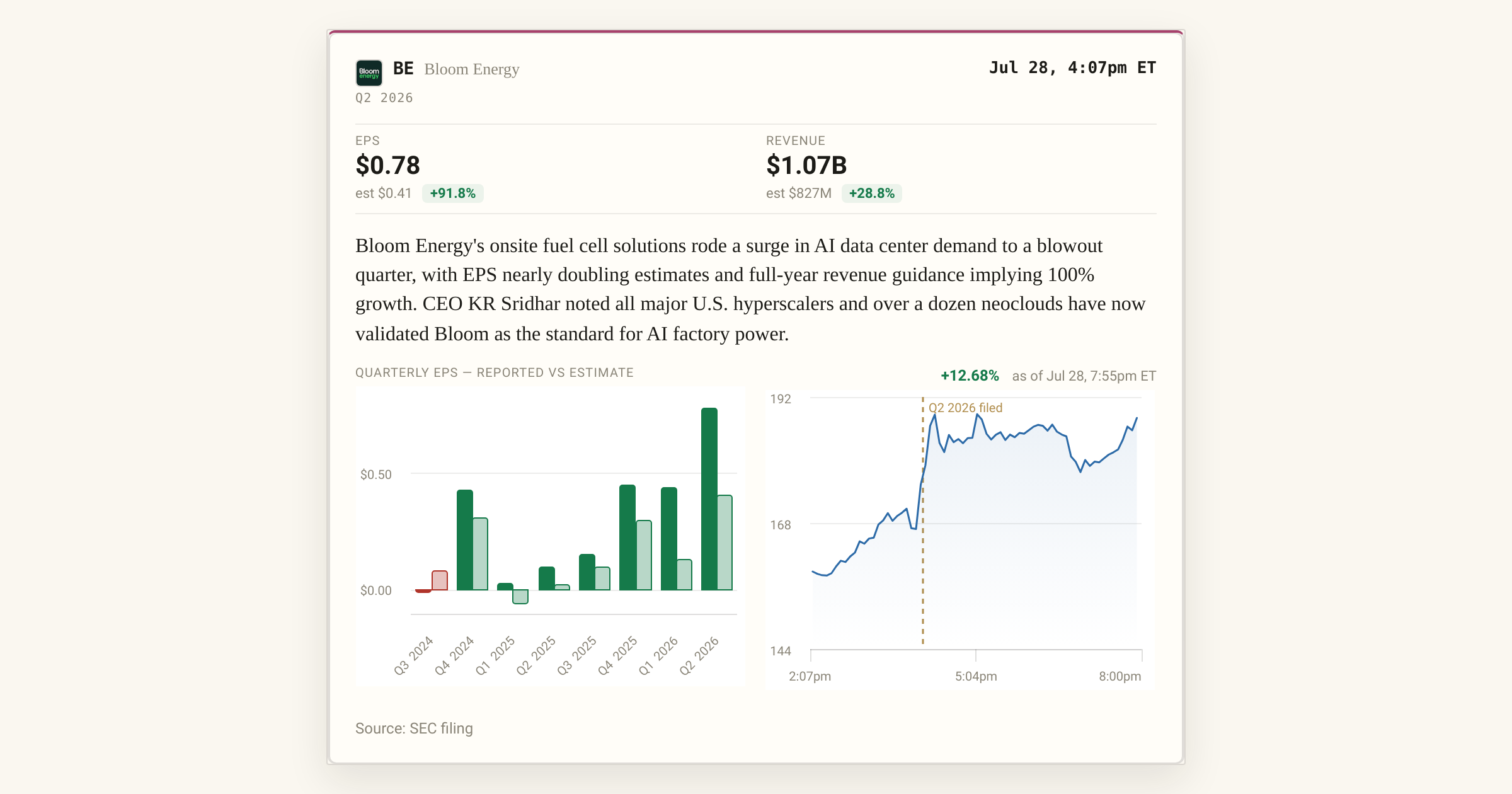Click the Q4 2024 reported EPS bar
1512x794 pixels.
464,540
